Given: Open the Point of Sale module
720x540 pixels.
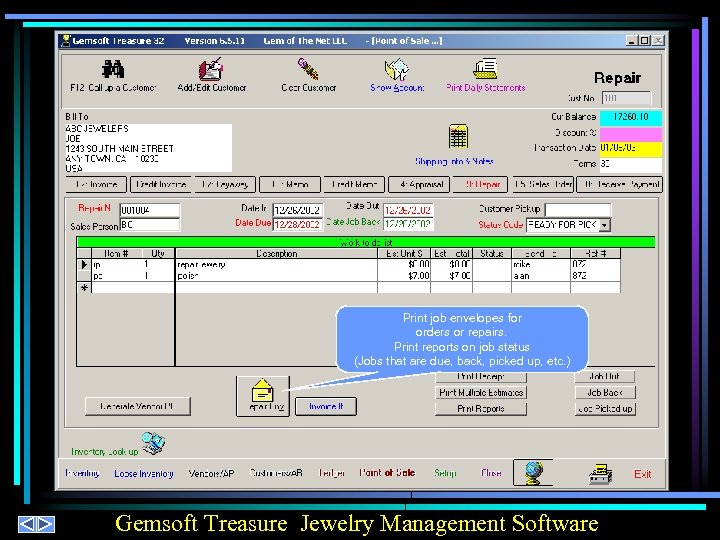Looking at the screenshot, I should pyautogui.click(x=387, y=472).
